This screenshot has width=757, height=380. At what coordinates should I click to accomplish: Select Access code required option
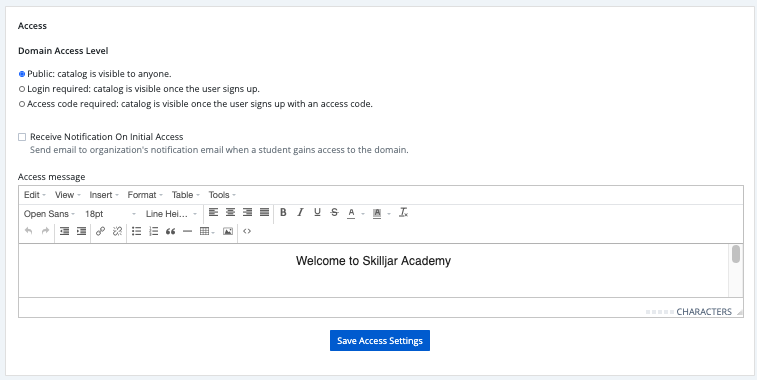coord(22,104)
